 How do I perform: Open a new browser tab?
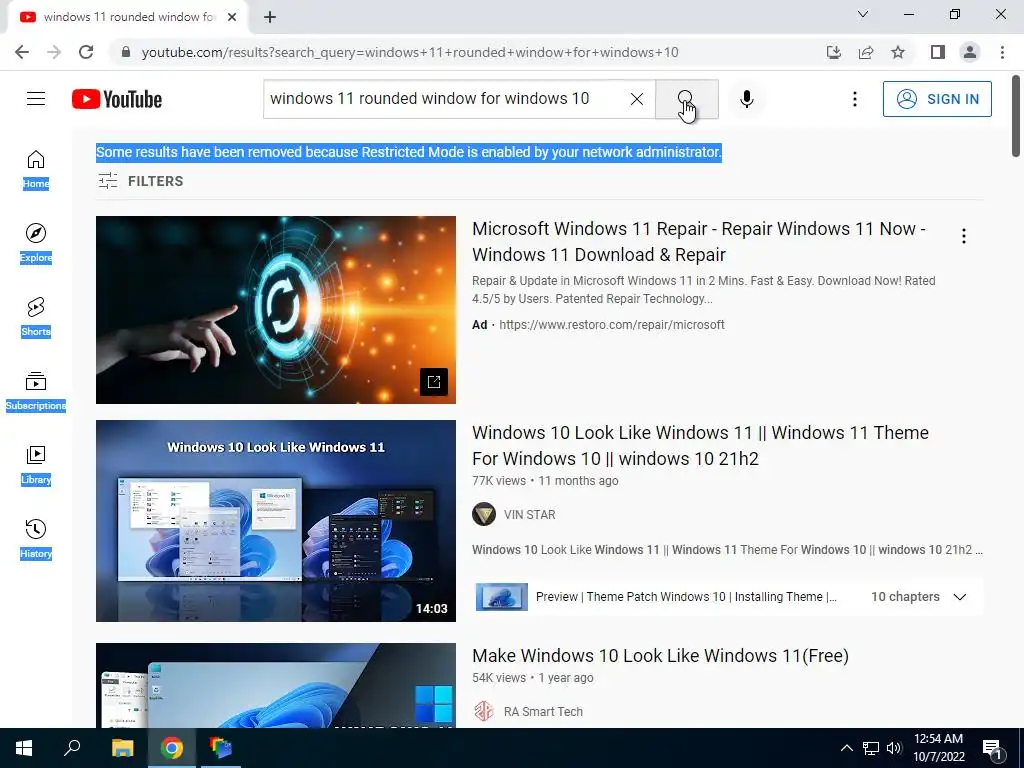click(270, 17)
